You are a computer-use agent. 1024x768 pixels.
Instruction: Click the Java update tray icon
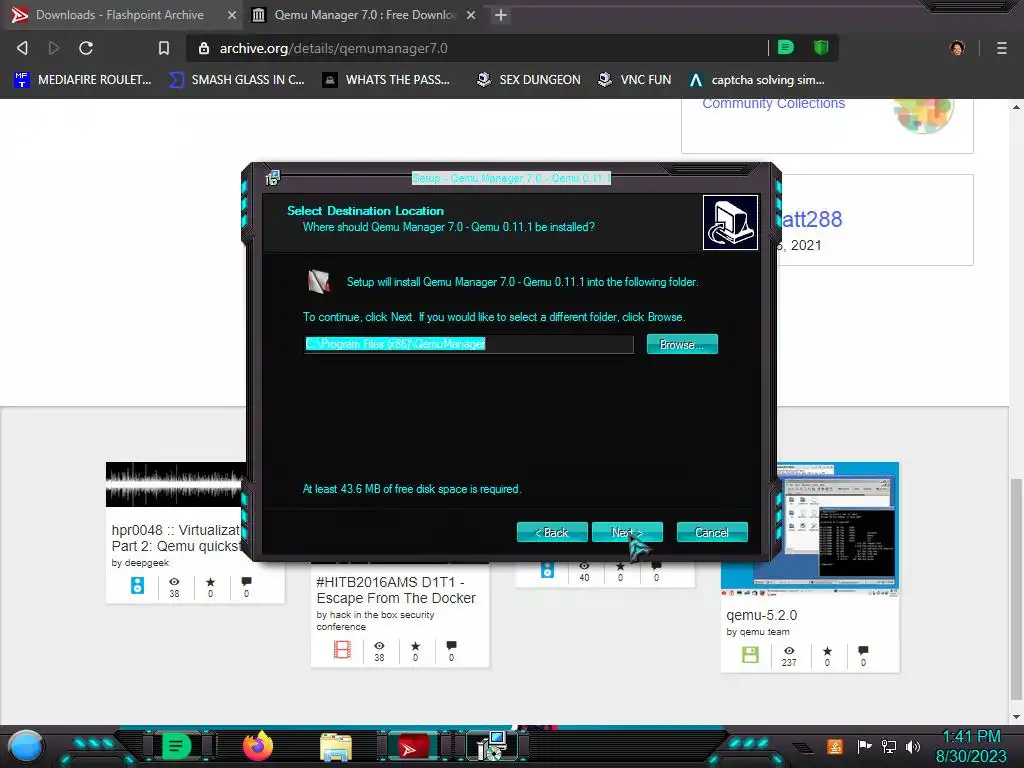[x=835, y=746]
